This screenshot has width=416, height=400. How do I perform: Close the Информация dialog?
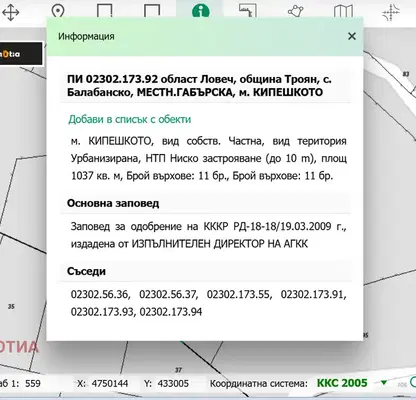point(352,36)
